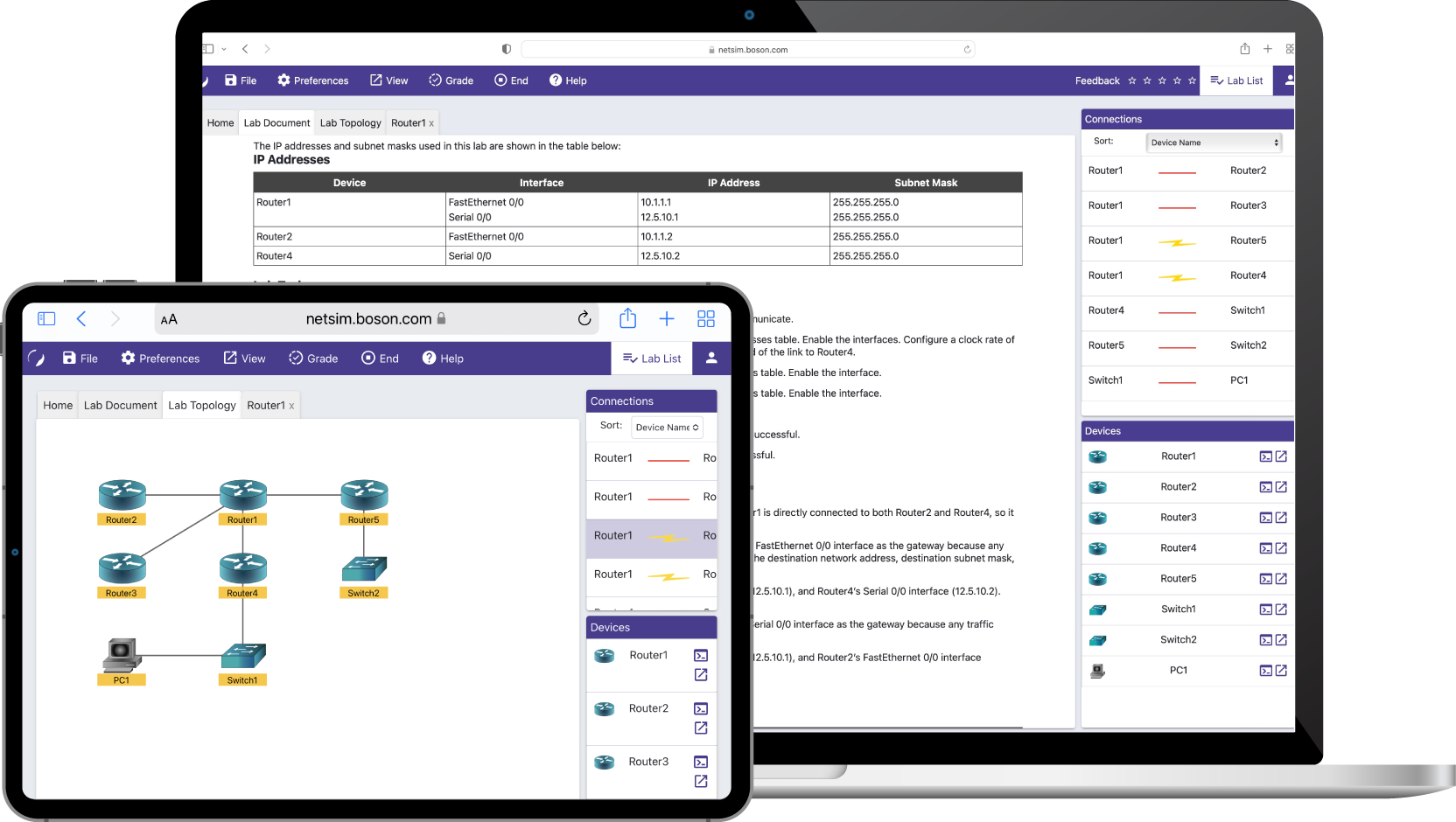
Task: Click the End button in the toolbar
Action: (511, 80)
